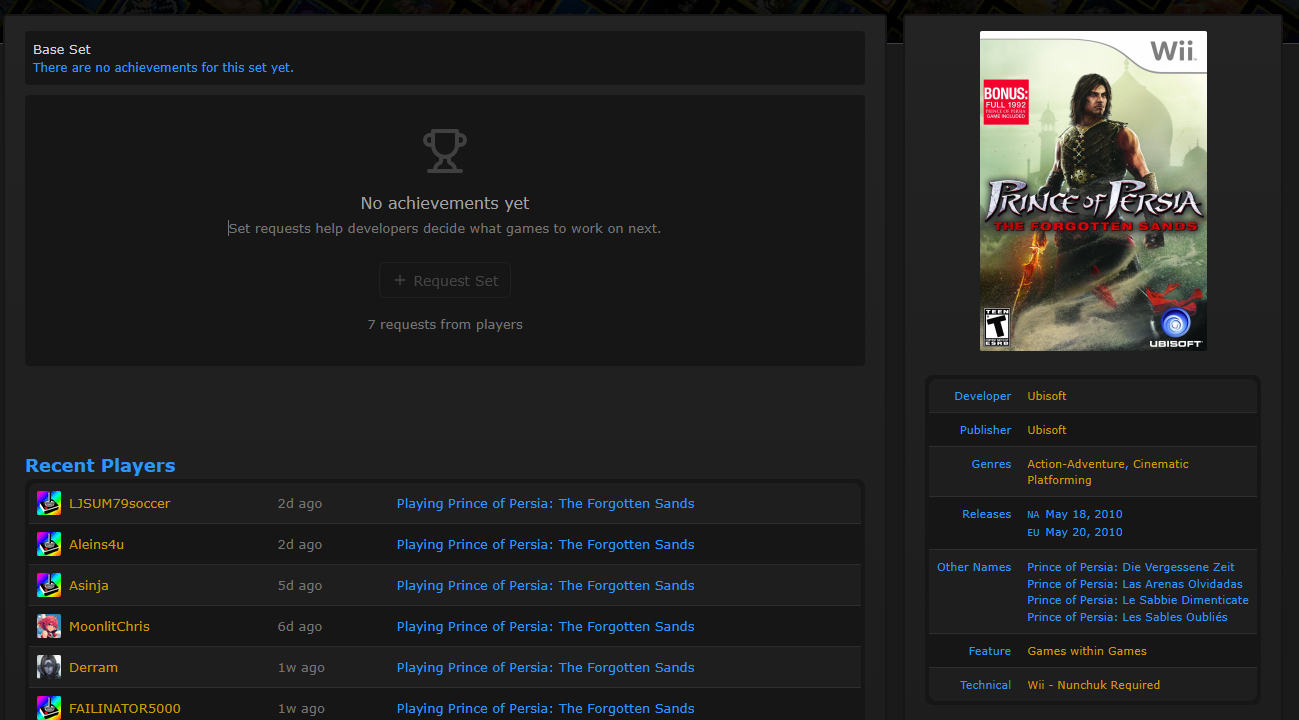Click the Feature label in the info panel
1299x720 pixels.
990,651
